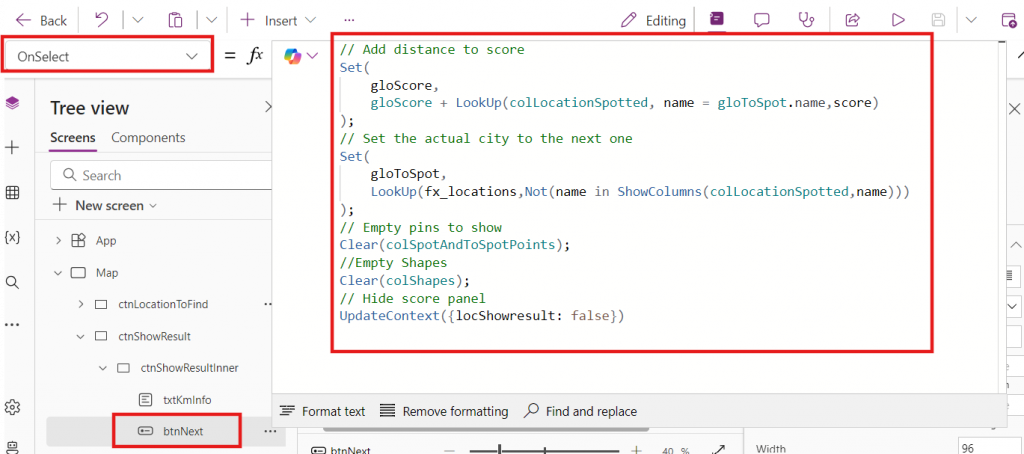This screenshot has width=1024, height=454.
Task: Open the Variables {x} icon
Action: tap(12, 237)
